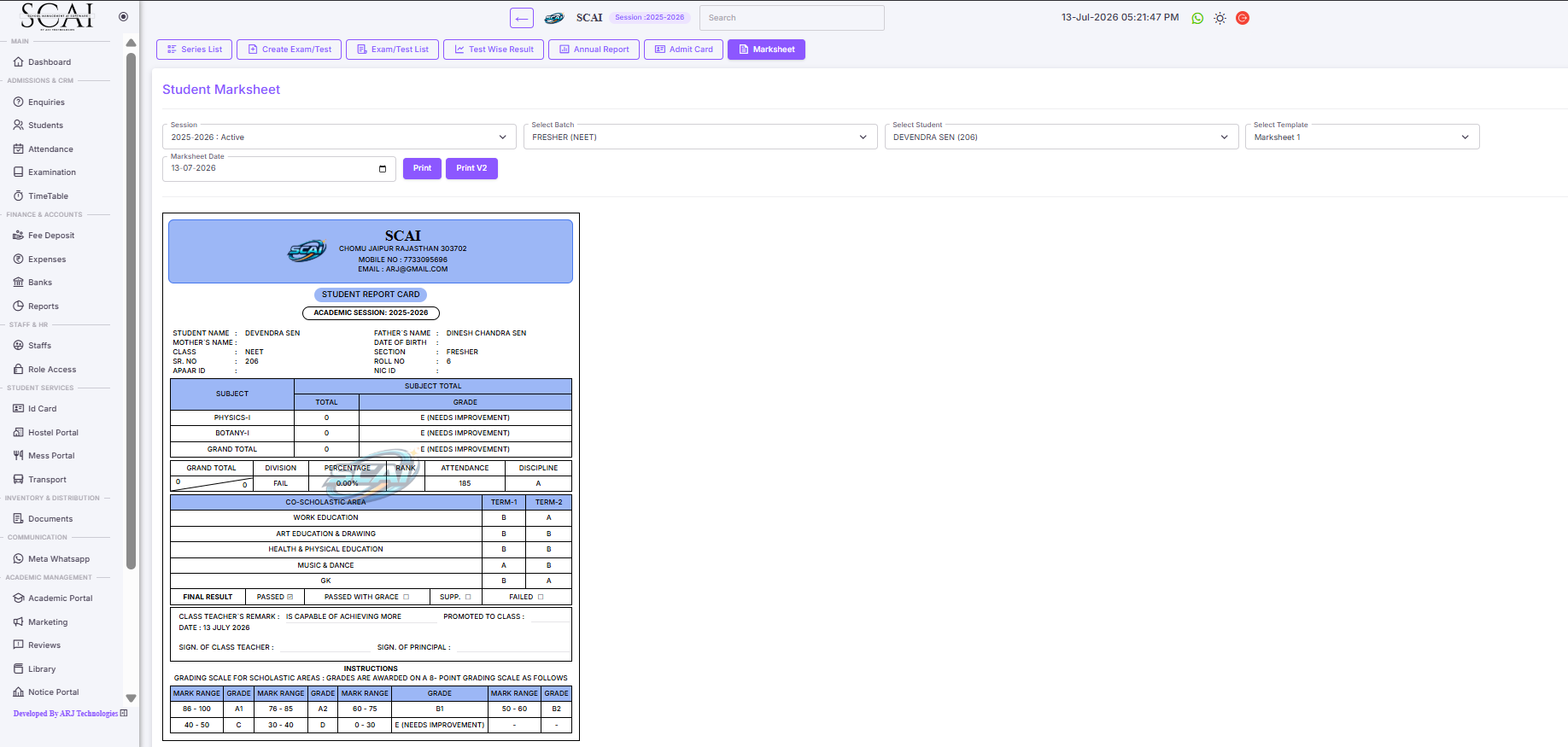
Task: Open the Hostel Portal icon
Action: [19, 432]
